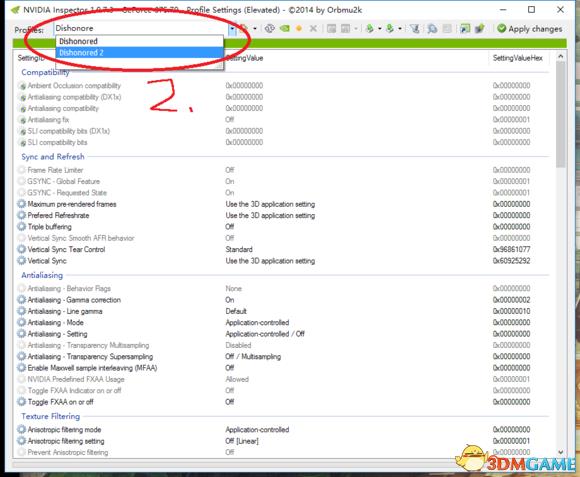Select Dishonored 2 in the profile list

(x=139, y=53)
